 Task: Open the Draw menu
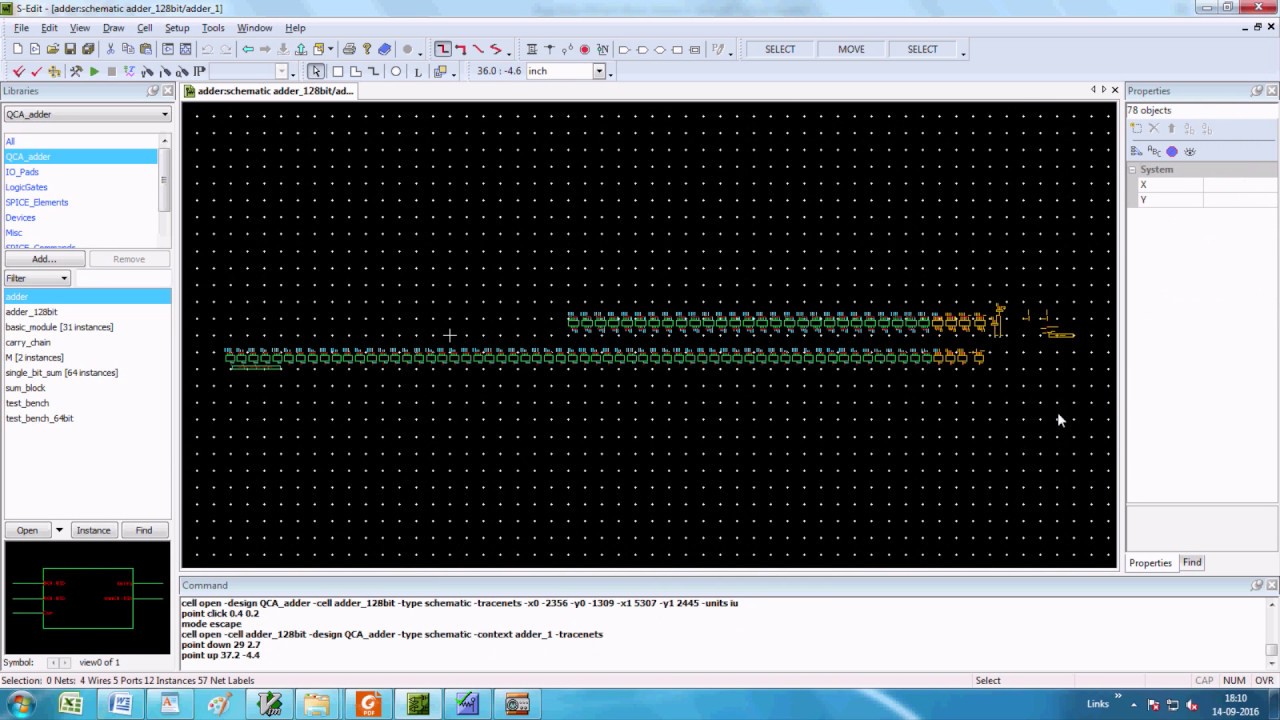point(113,28)
